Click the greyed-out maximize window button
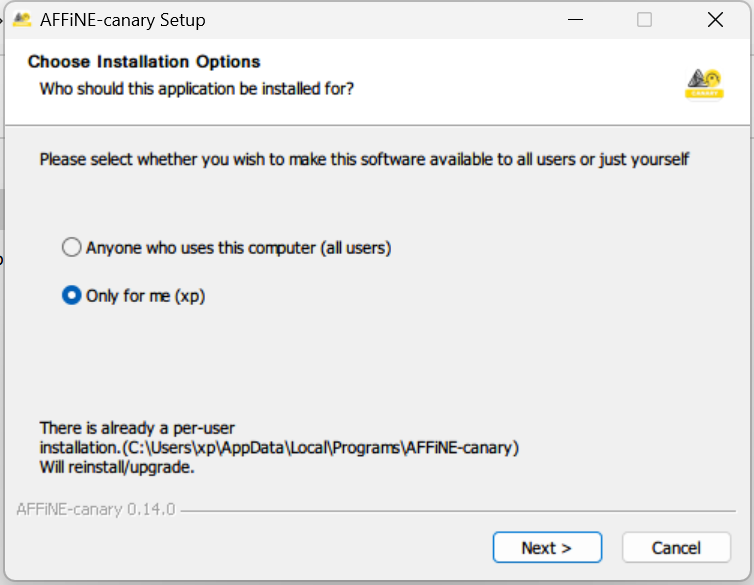This screenshot has width=754, height=585. pos(644,20)
